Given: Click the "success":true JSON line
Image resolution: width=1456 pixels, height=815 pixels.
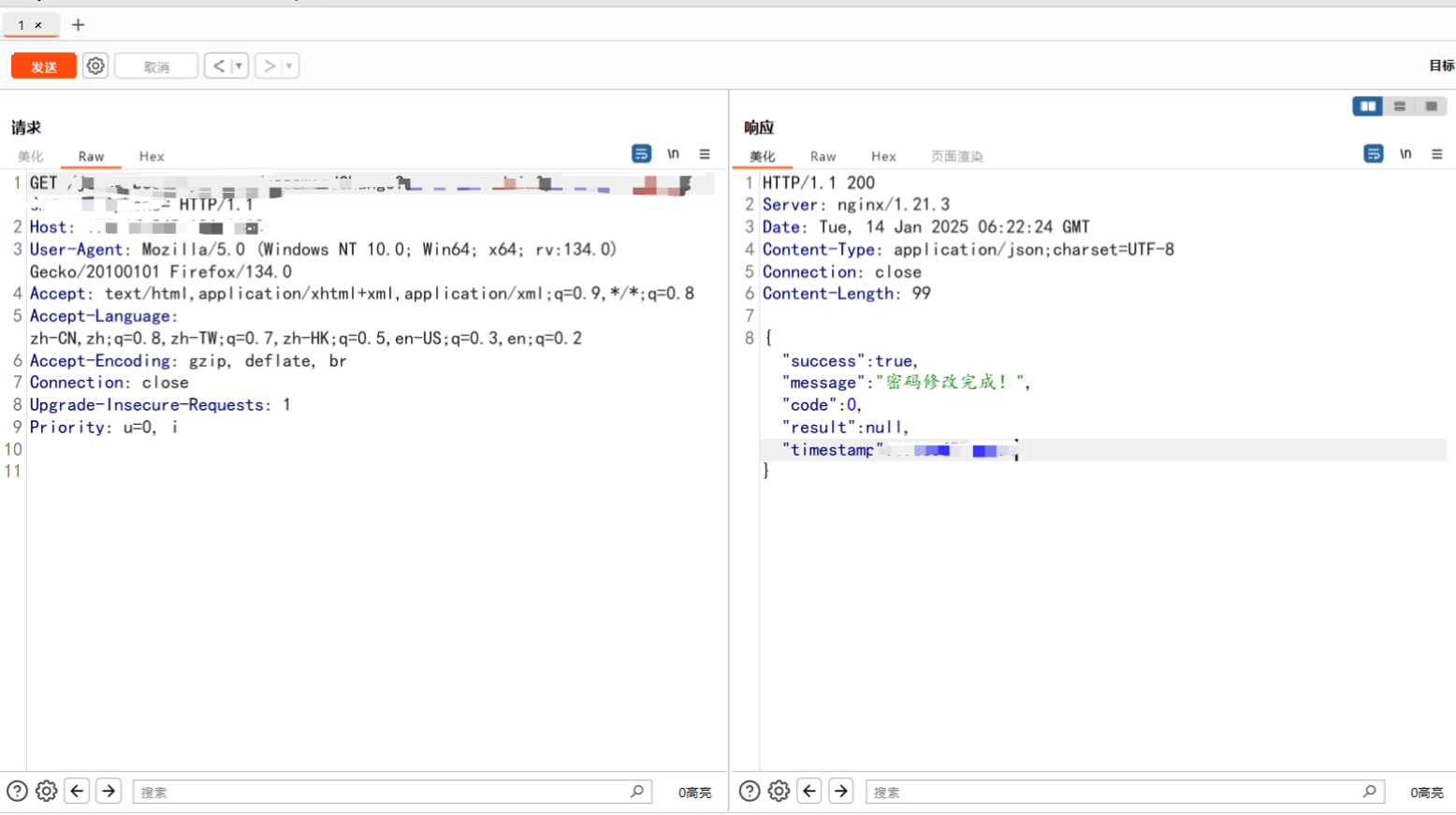Looking at the screenshot, I should point(850,360).
